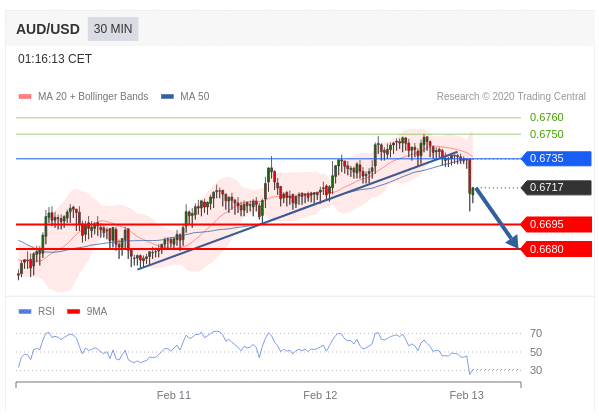Click the Trading Central research credit
This screenshot has width=599, height=416.
(x=511, y=96)
